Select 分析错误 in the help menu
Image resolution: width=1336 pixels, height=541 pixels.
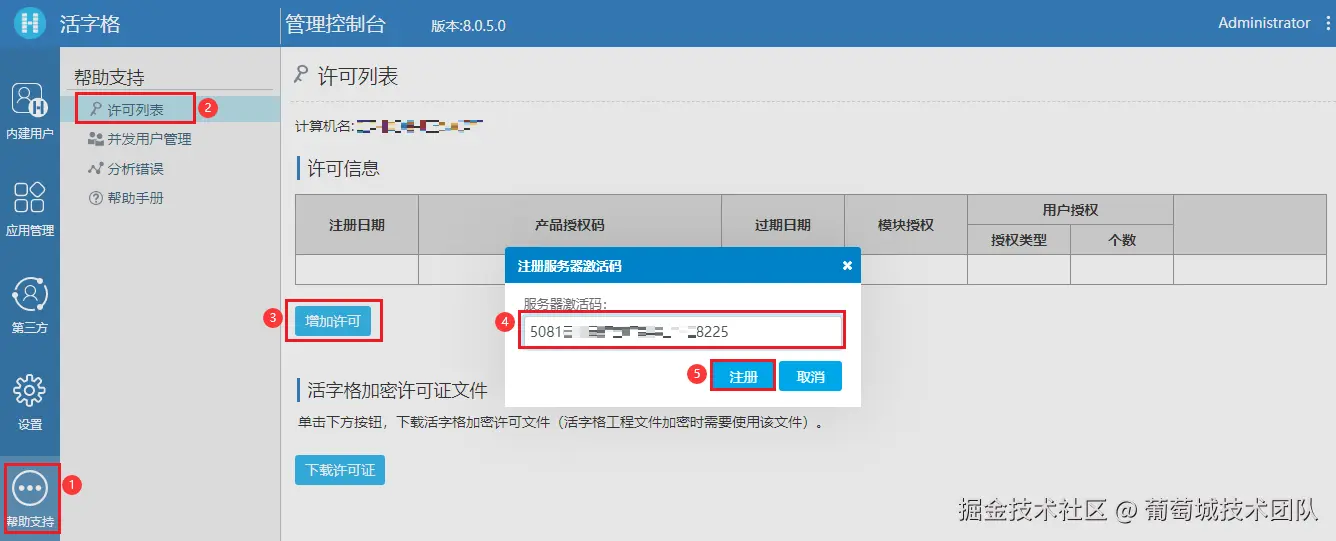click(125, 169)
